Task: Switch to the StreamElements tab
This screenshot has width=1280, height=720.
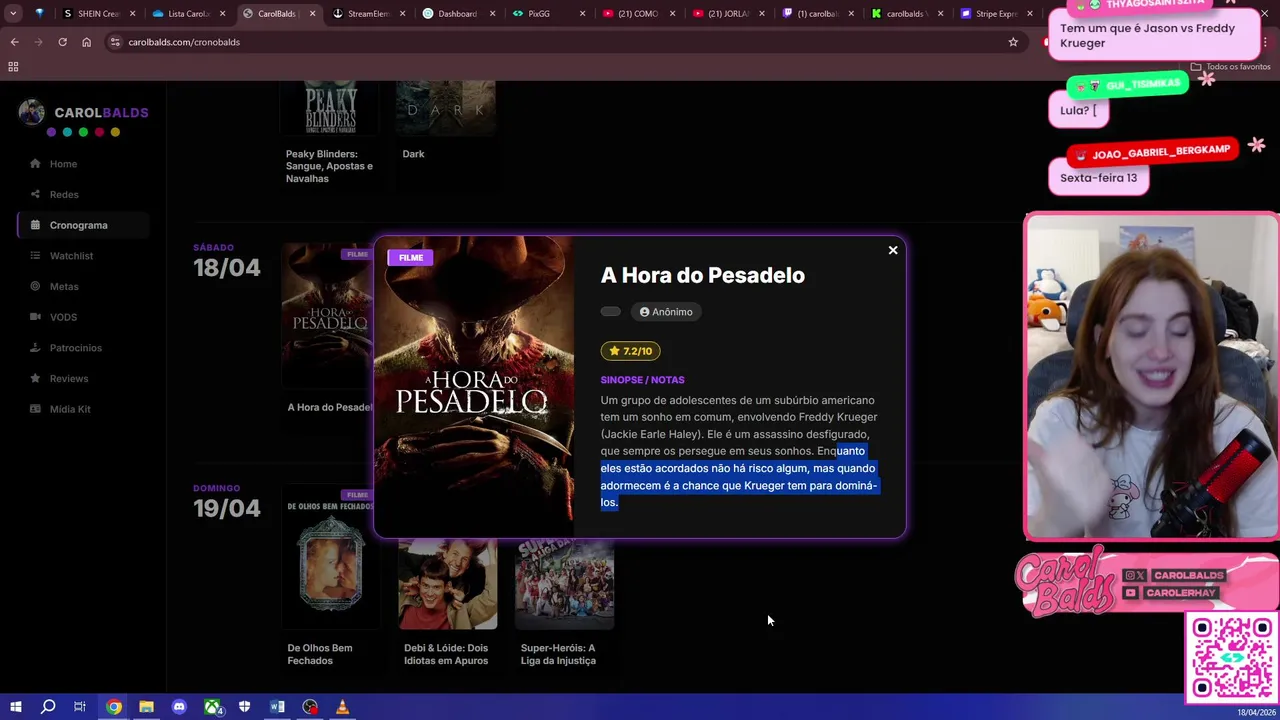Action: click(x=367, y=14)
